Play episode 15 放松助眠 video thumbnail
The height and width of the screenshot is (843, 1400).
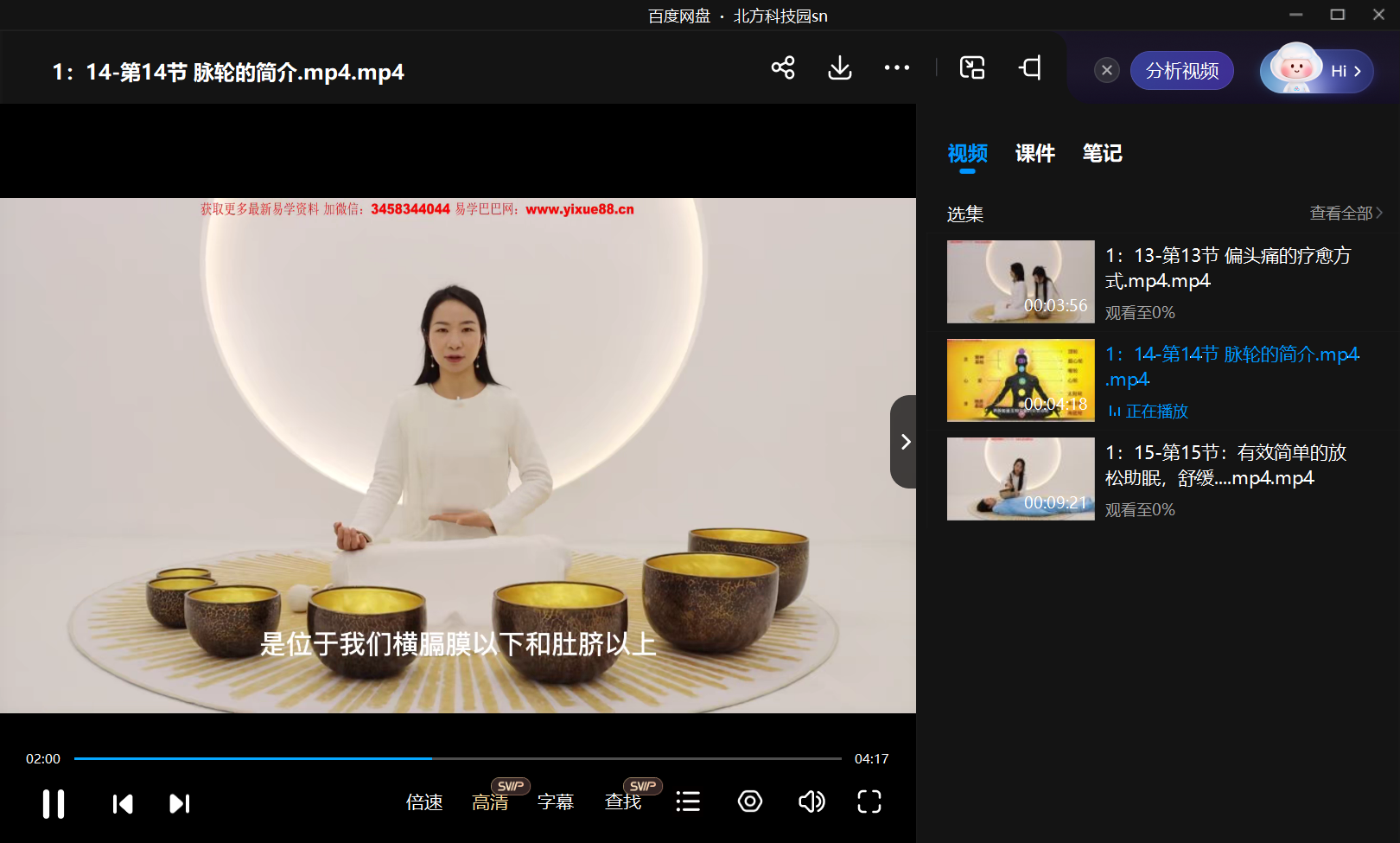(1020, 479)
